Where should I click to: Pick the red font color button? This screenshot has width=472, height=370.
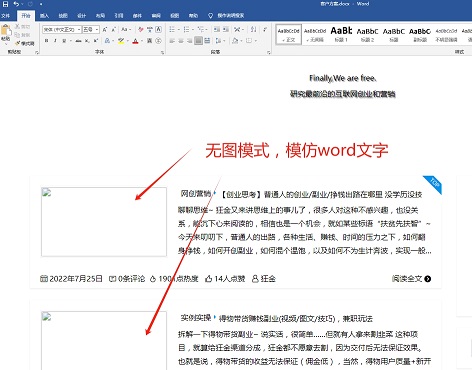click(x=135, y=41)
